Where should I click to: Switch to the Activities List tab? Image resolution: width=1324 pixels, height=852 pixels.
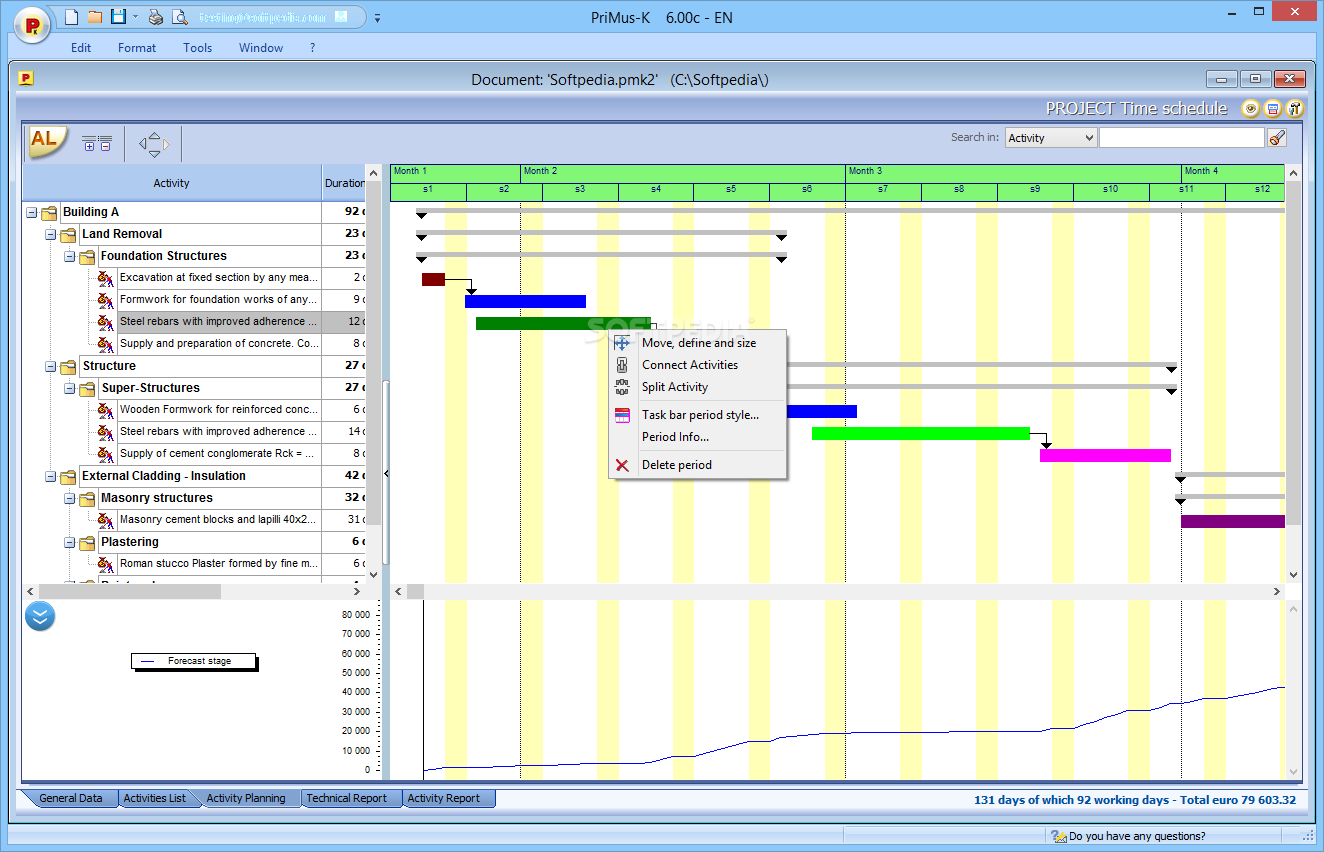(x=155, y=798)
